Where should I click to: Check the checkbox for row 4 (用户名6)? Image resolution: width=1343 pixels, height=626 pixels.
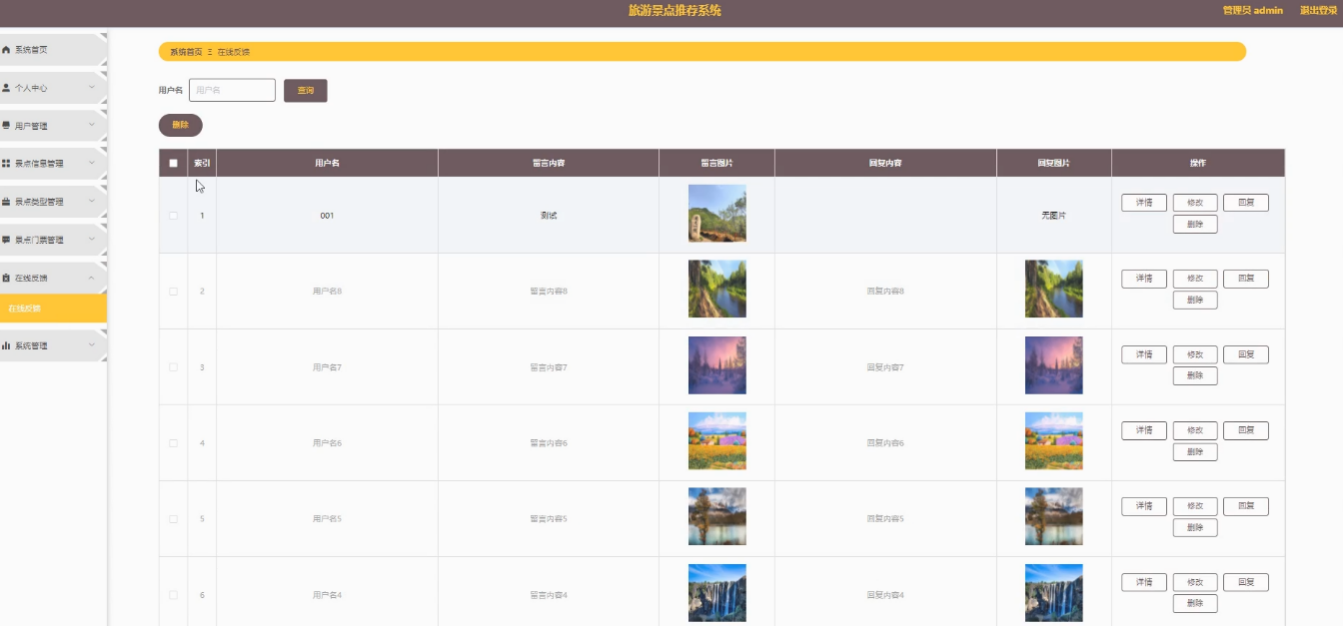coord(173,443)
